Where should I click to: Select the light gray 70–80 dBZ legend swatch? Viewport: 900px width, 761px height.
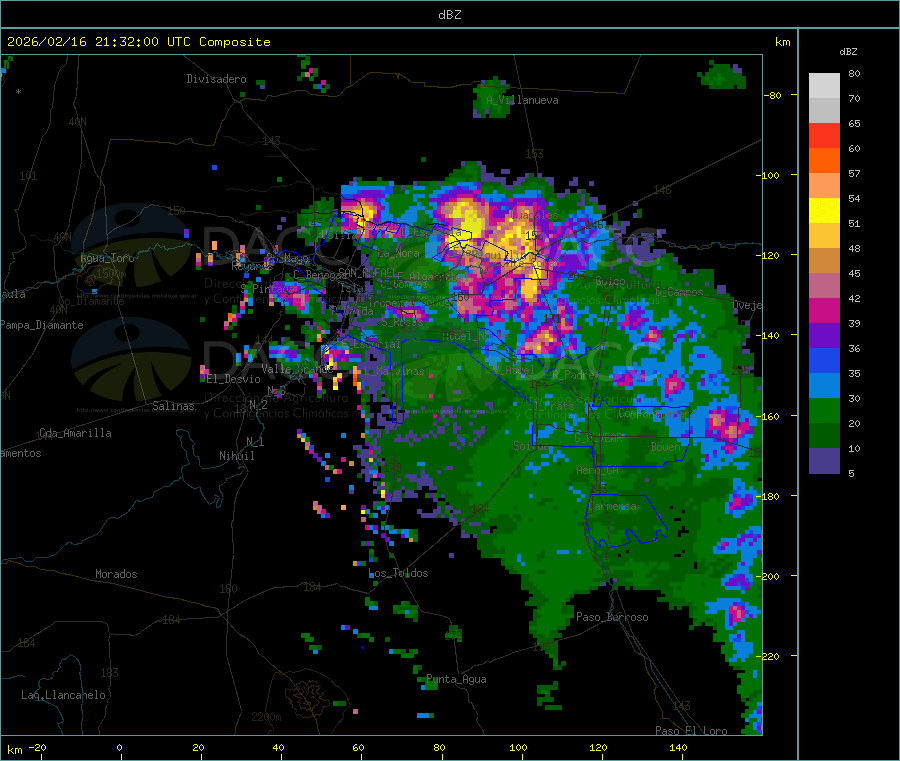[824, 86]
